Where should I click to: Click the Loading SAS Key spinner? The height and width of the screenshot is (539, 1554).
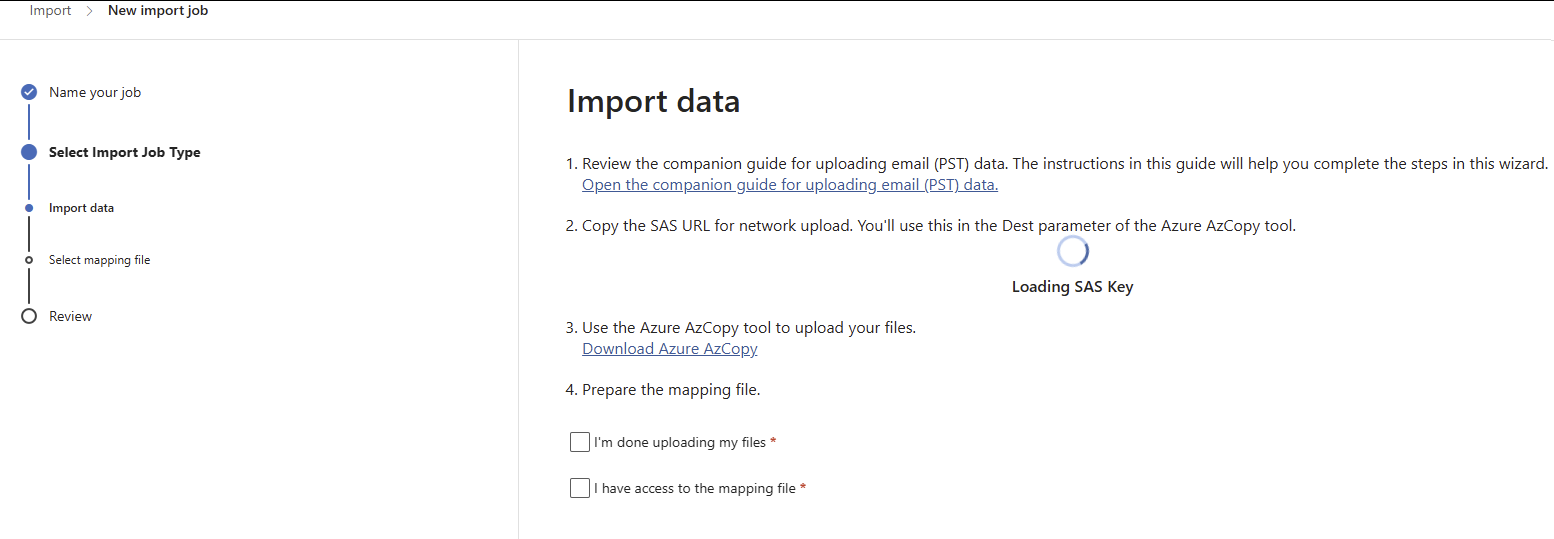1072,252
